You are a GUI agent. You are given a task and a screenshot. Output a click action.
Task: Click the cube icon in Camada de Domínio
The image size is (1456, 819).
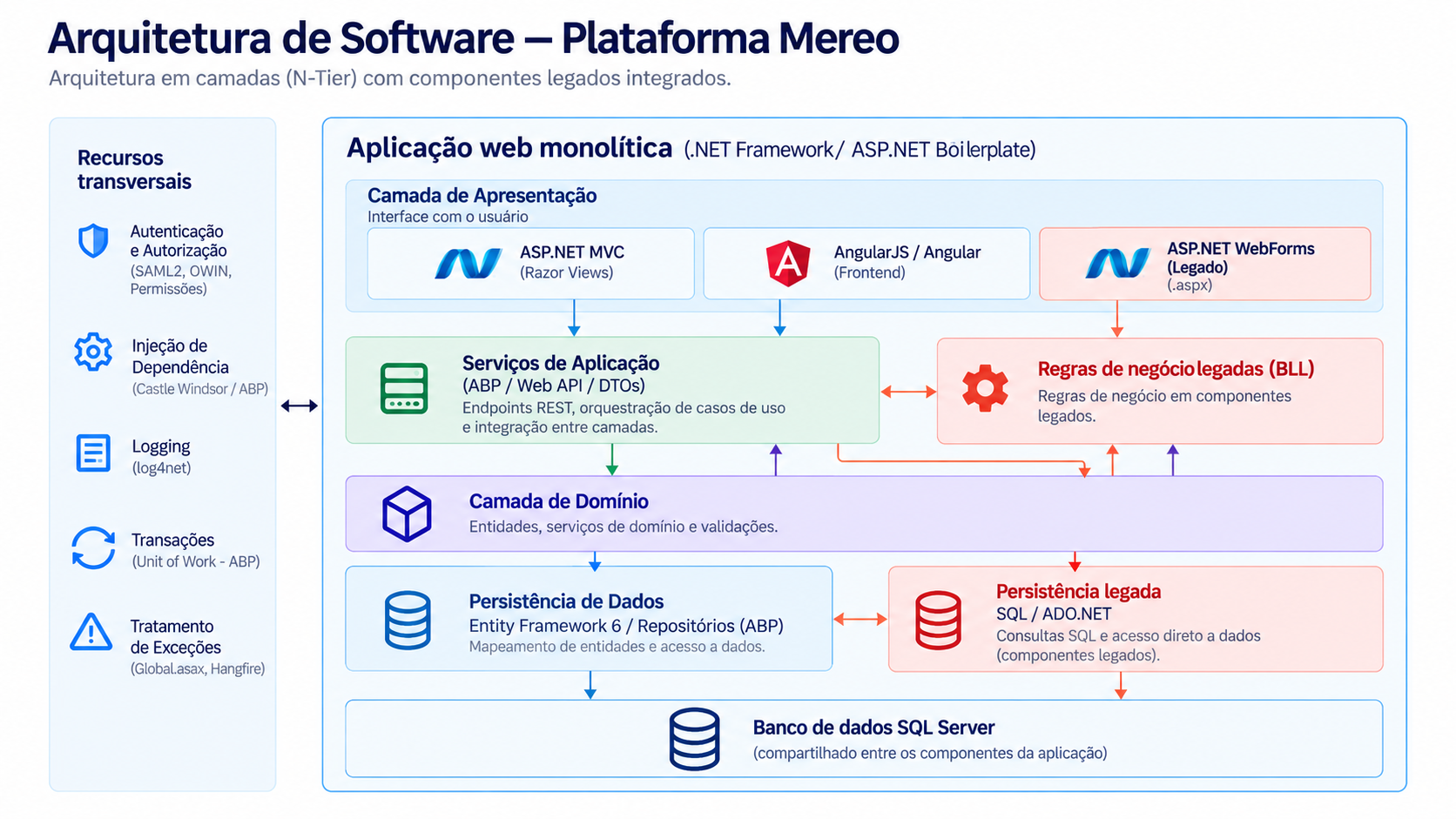(407, 514)
